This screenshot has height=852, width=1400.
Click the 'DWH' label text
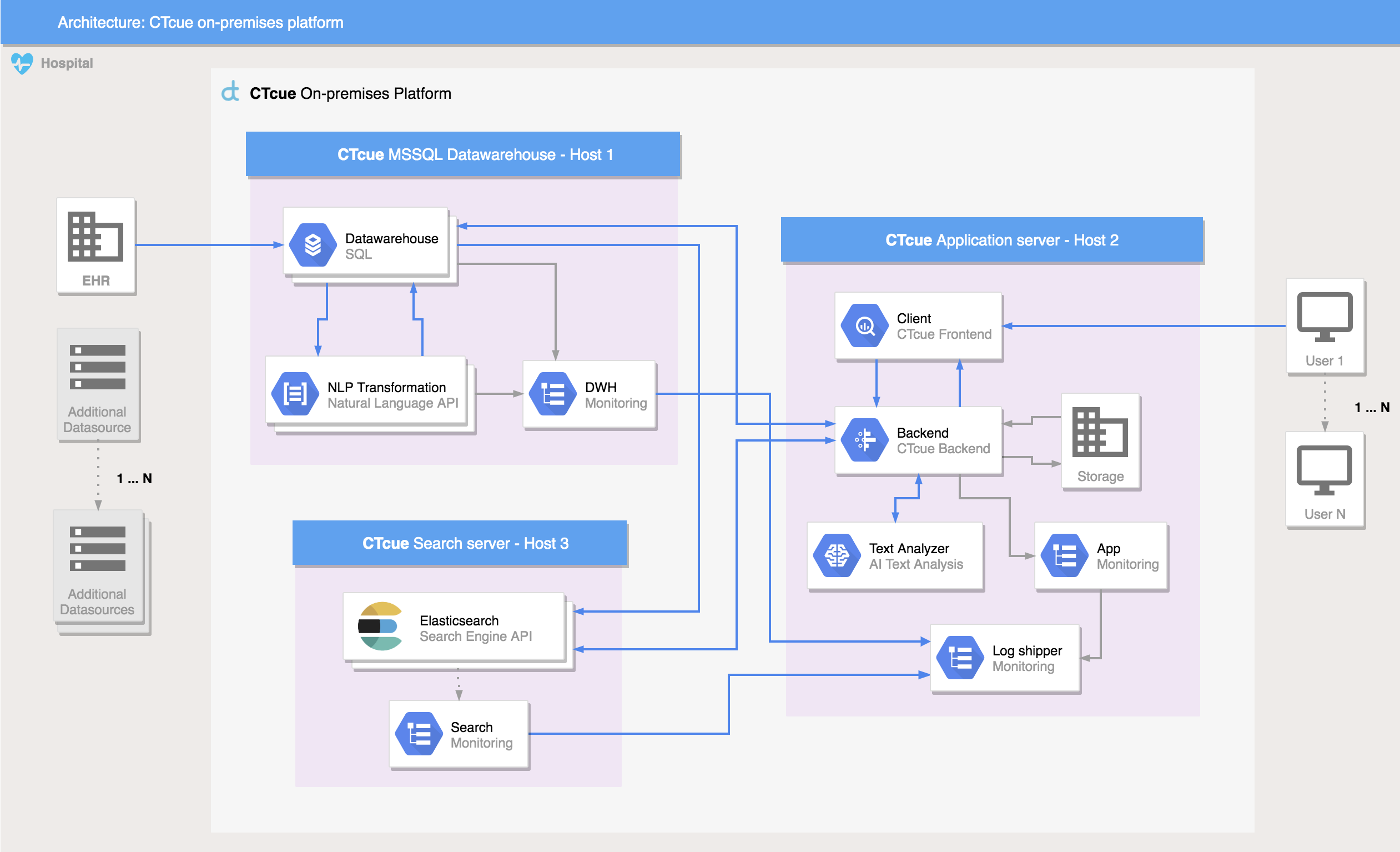coord(601,388)
